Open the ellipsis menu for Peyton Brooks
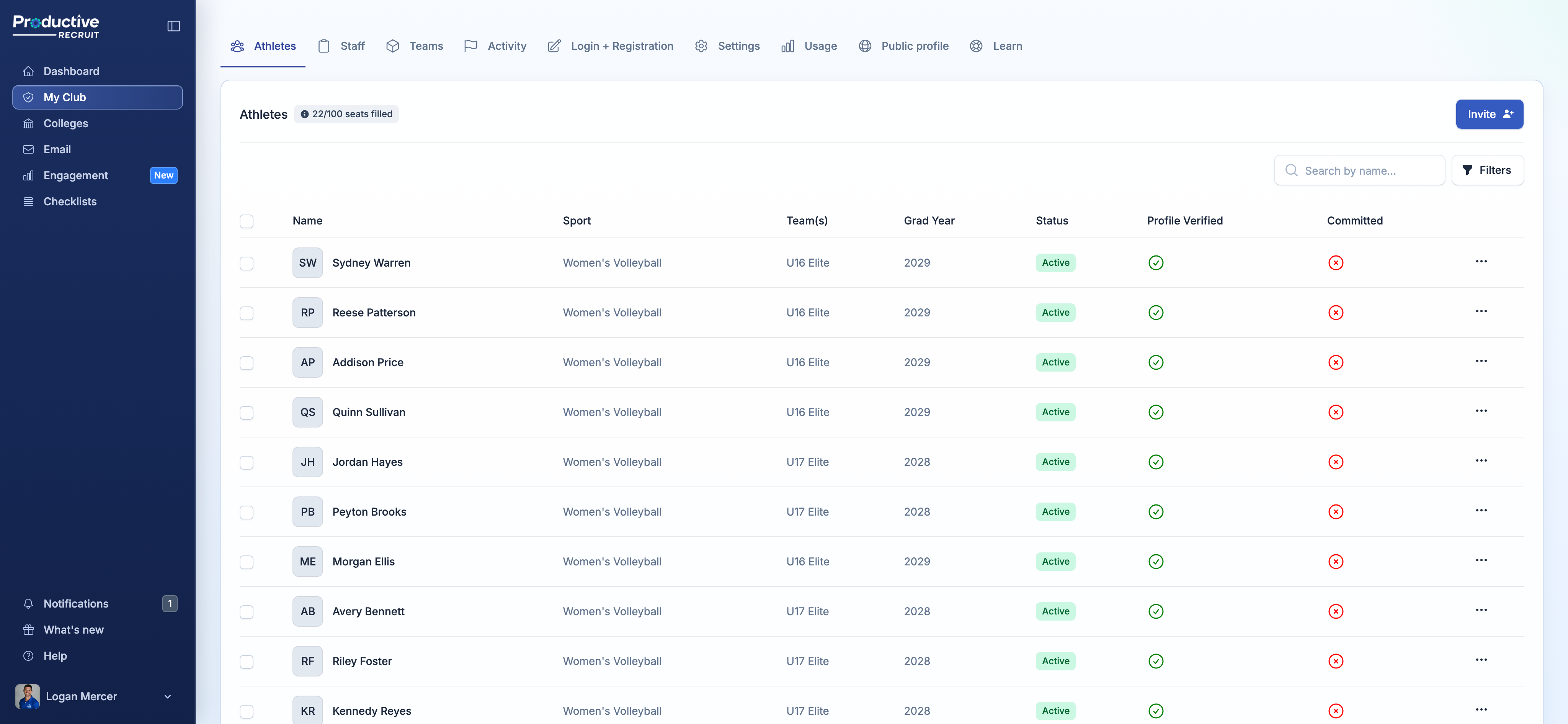Screen dimensions: 1568x724 coord(1481,511)
